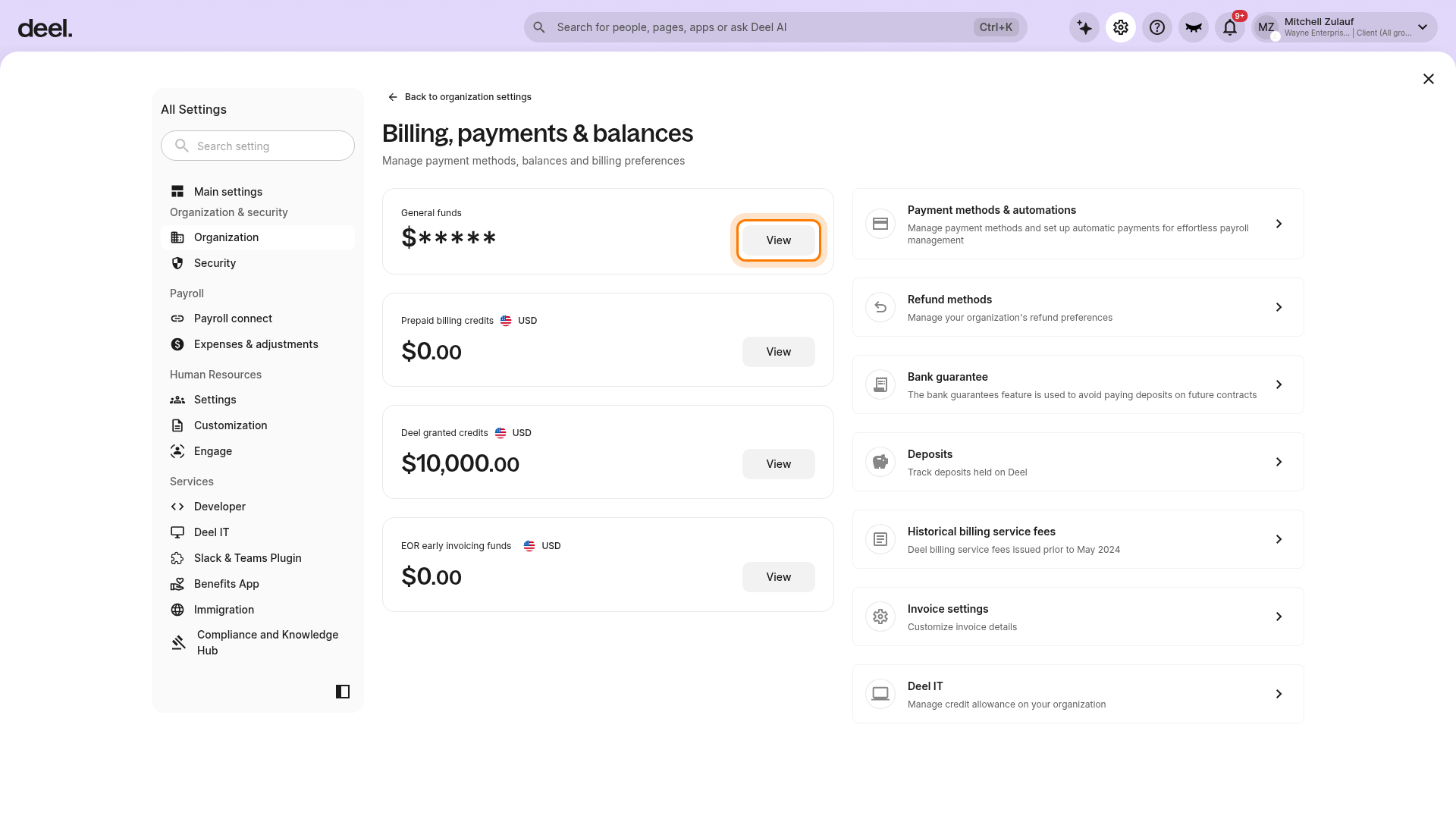Click the Invoice settings gear icon

[880, 617]
